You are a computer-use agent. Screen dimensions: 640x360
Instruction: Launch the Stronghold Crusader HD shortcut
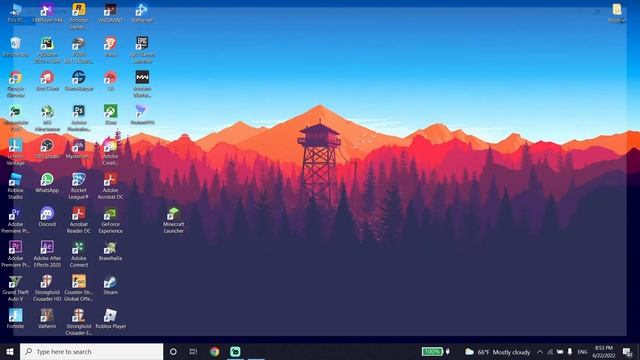47,288
